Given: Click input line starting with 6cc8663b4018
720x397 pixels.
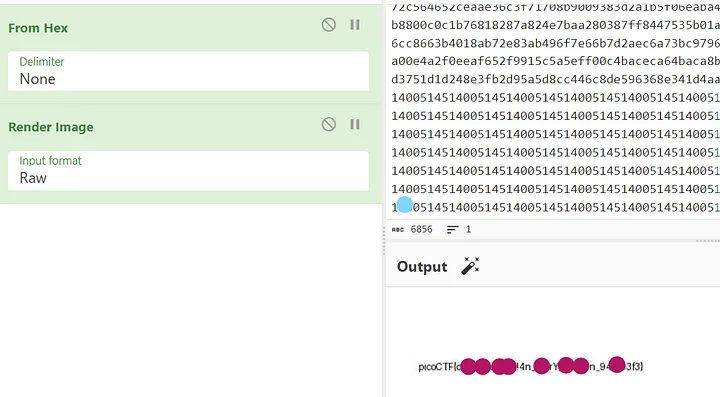Looking at the screenshot, I should point(556,43).
